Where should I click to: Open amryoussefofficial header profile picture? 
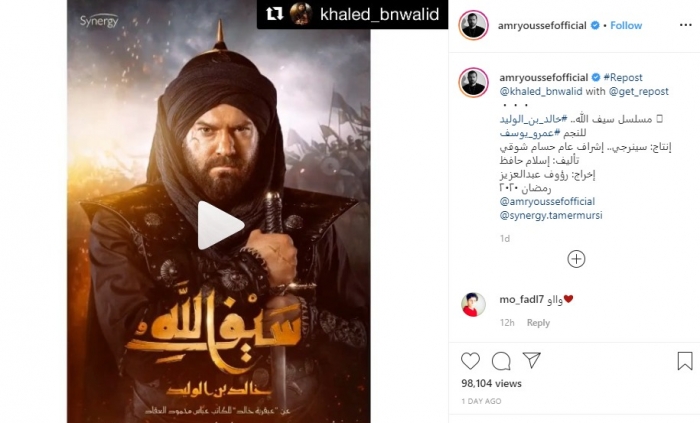point(473,25)
